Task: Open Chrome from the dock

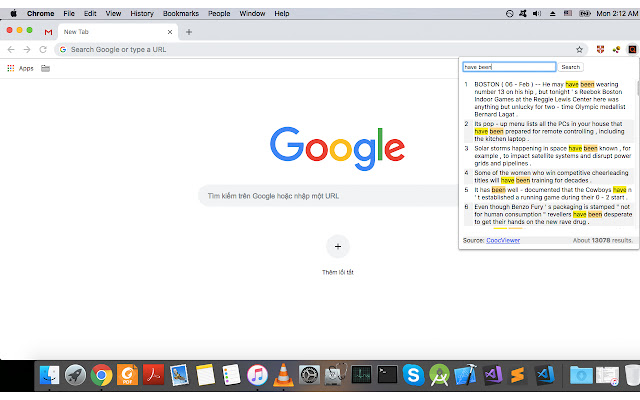Action: tap(101, 375)
